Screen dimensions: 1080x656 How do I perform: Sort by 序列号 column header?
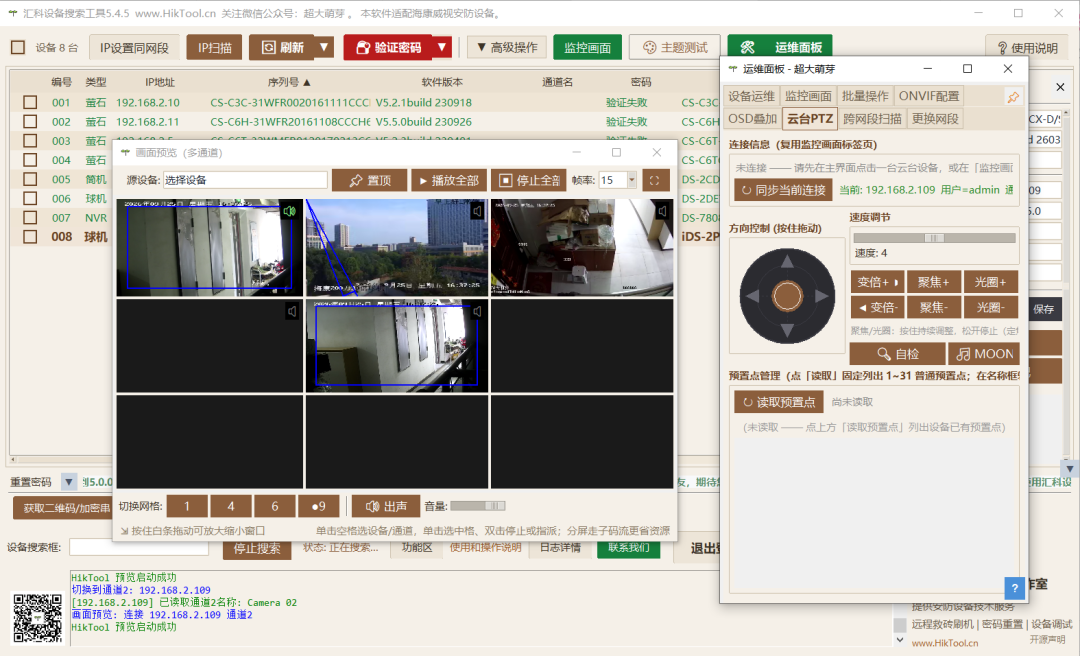tap(289, 82)
